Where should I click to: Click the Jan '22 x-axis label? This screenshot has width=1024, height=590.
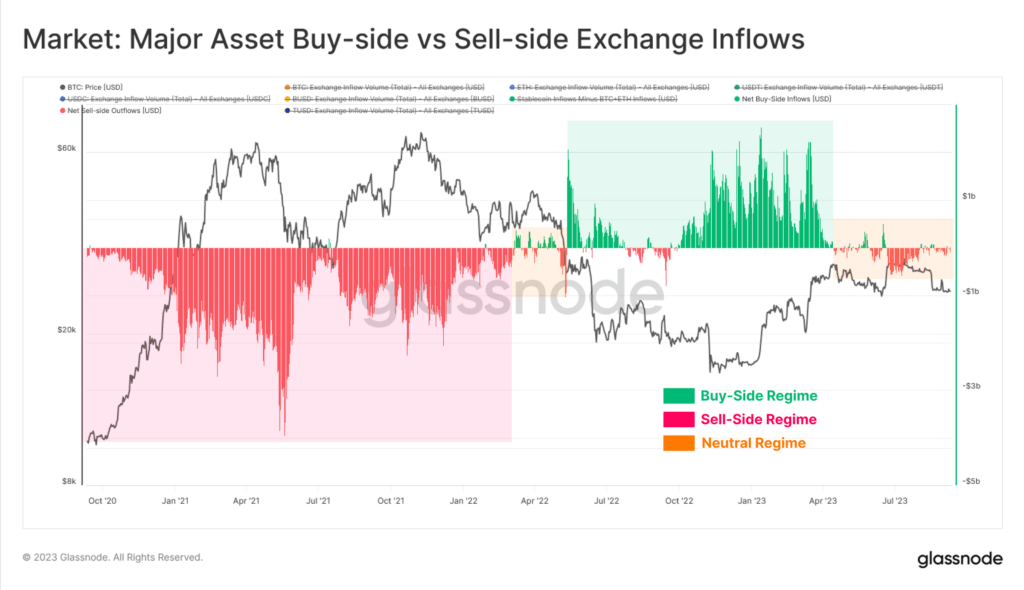coord(464,501)
